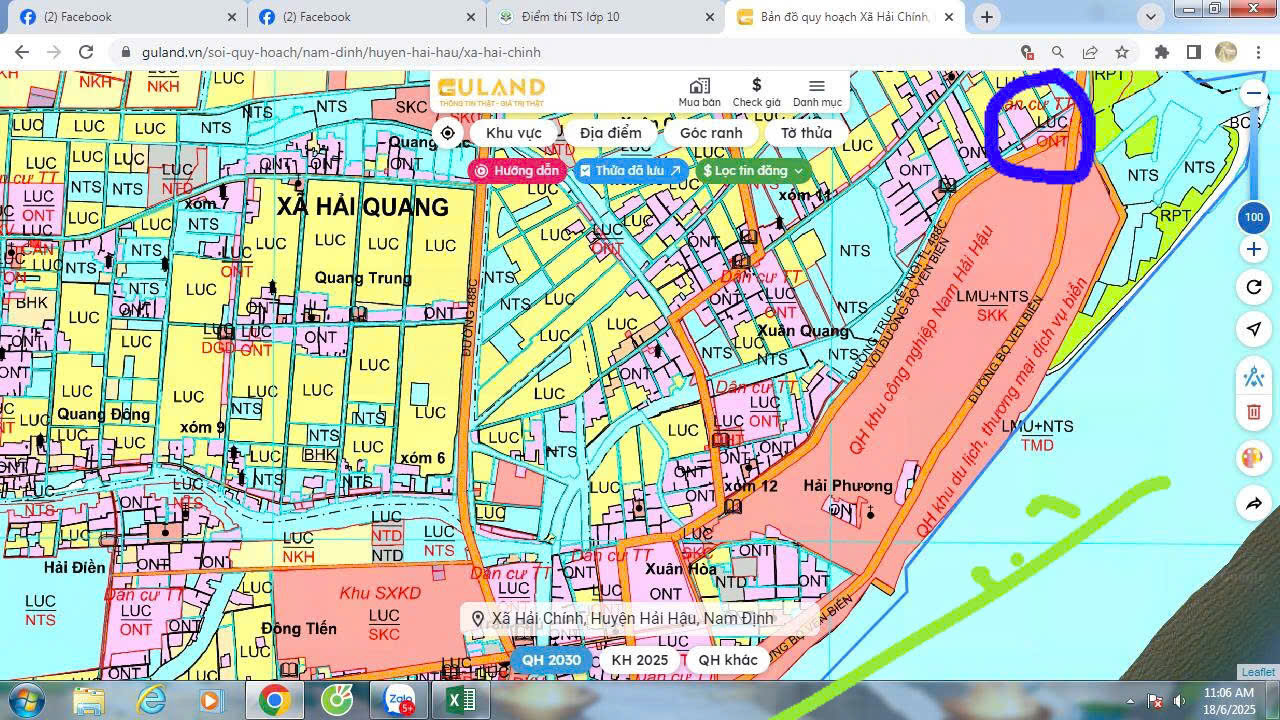Open the Danh mục hamburger menu
This screenshot has height=720, width=1280.
[x=817, y=92]
